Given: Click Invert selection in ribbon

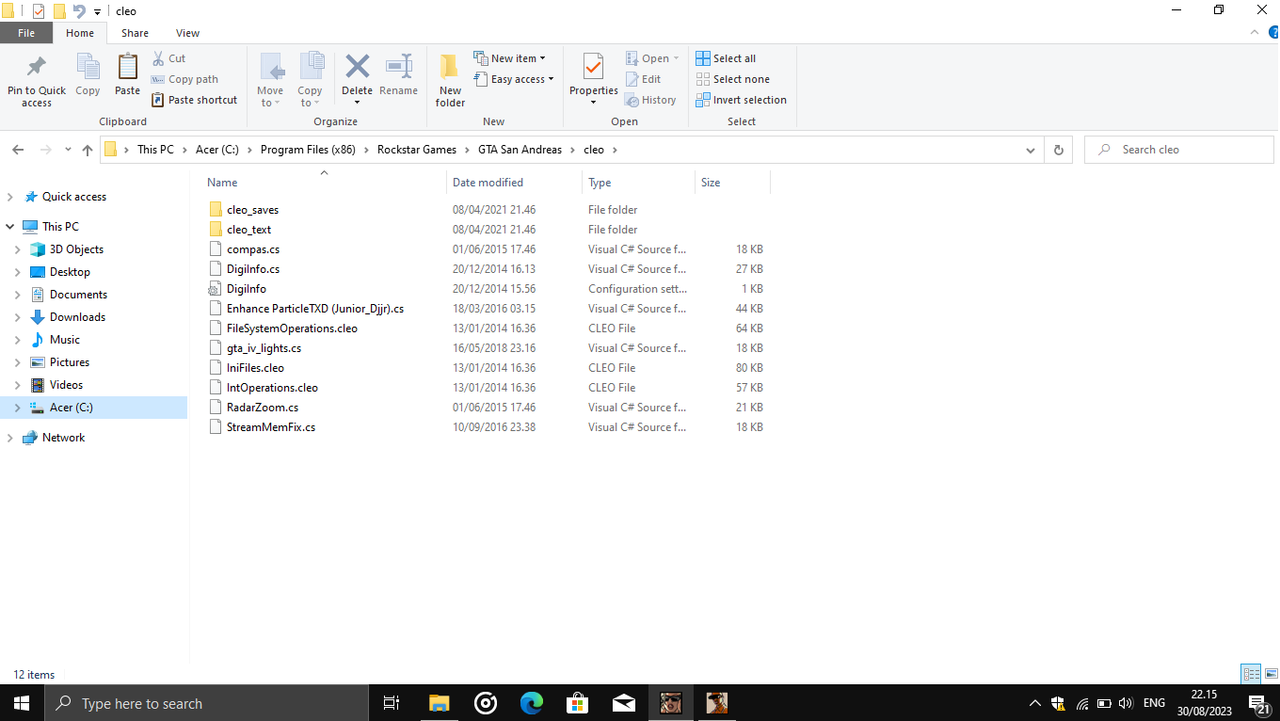Looking at the screenshot, I should click(741, 100).
